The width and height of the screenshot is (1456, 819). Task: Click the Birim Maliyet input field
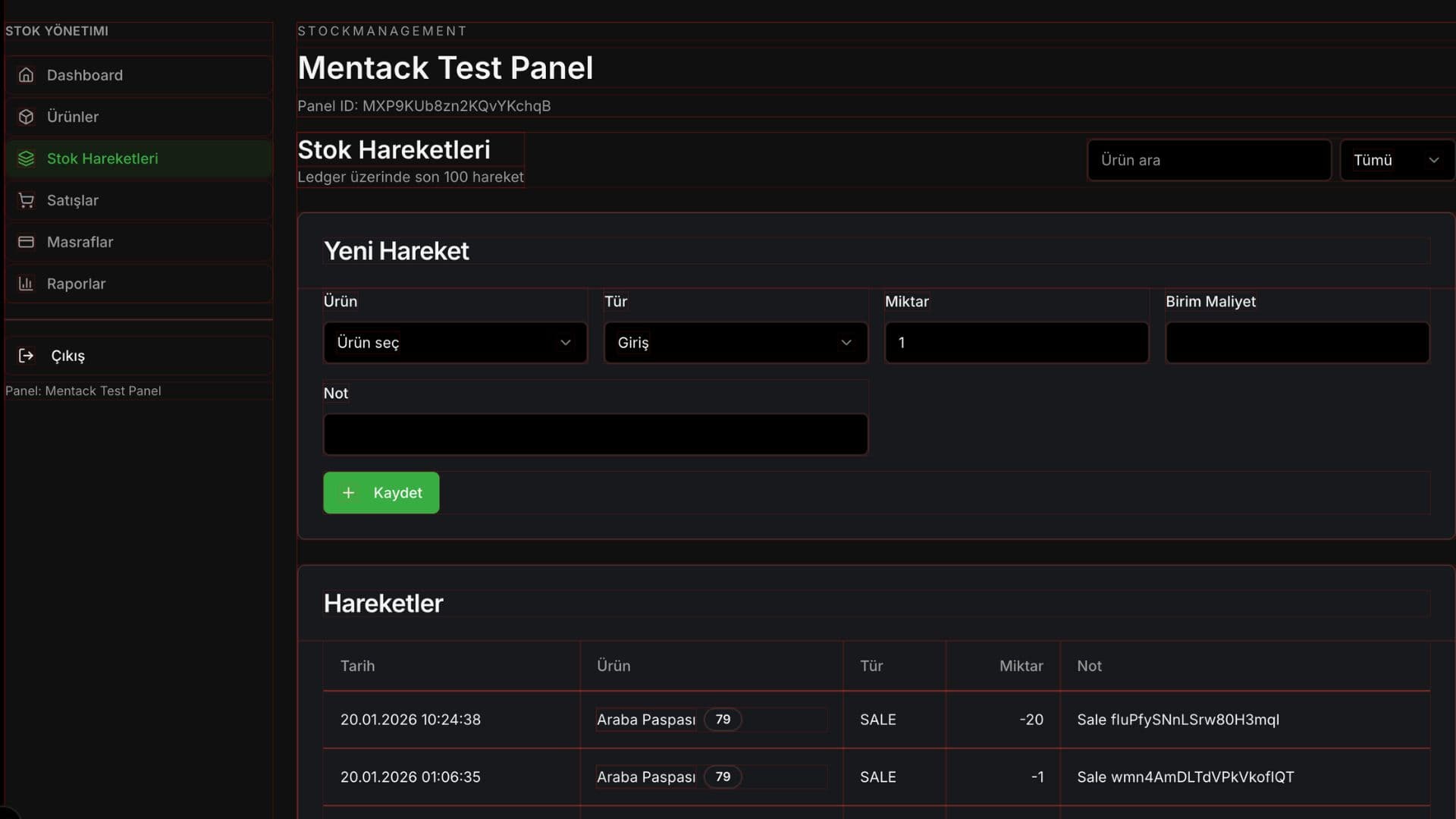[x=1297, y=343]
